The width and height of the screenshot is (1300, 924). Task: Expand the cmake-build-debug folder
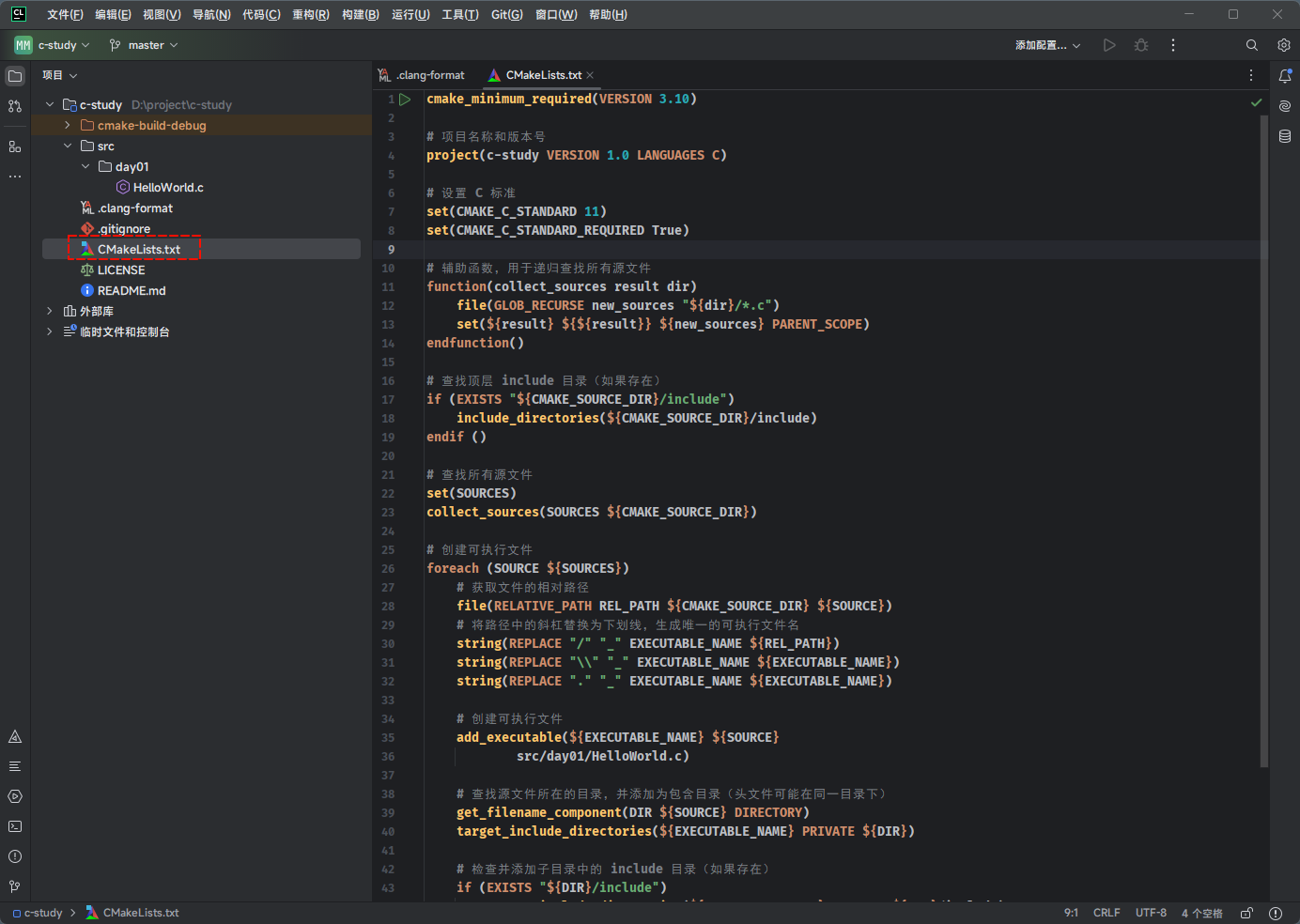tap(68, 125)
